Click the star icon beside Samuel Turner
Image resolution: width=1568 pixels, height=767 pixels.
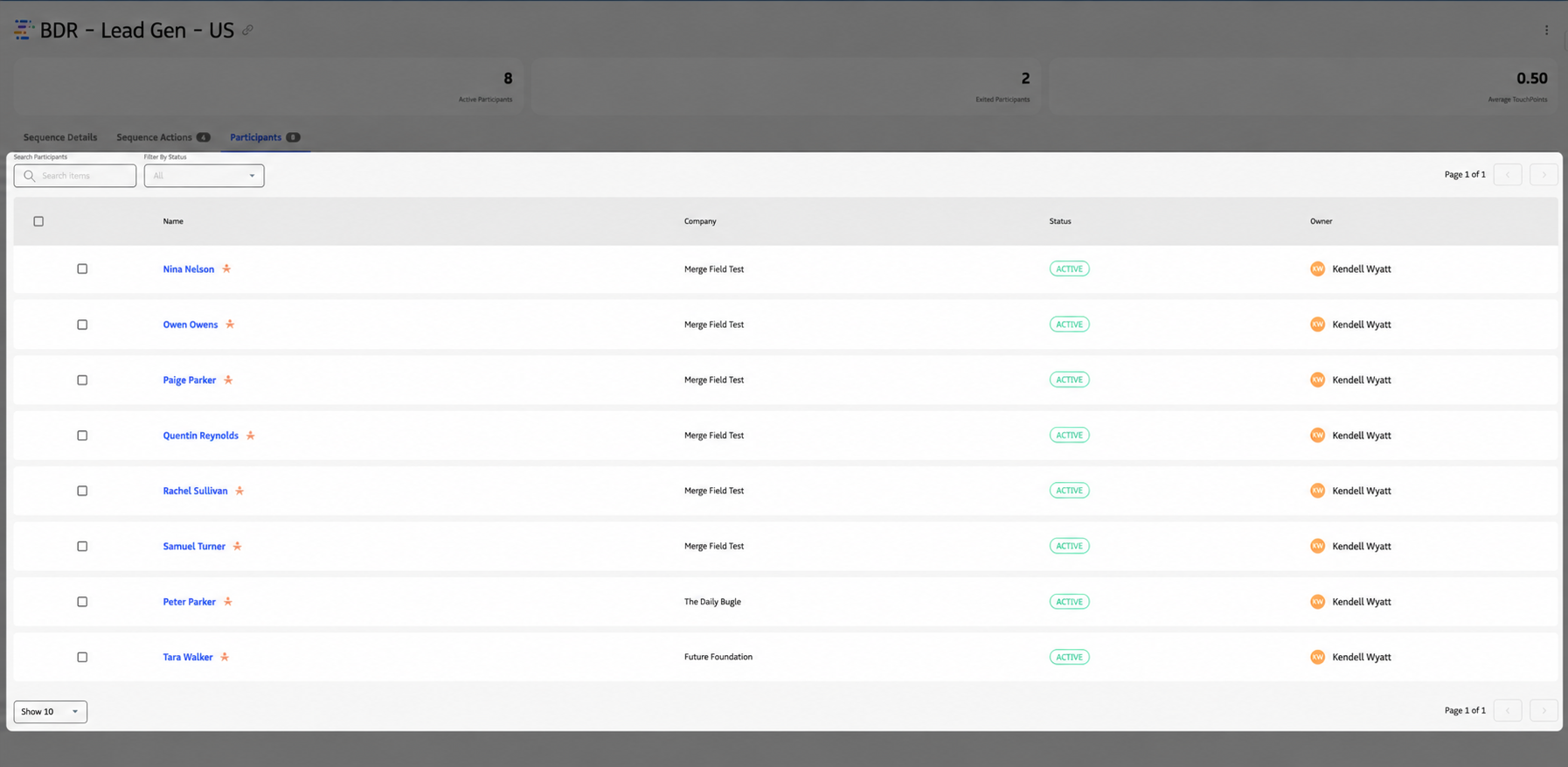click(237, 546)
